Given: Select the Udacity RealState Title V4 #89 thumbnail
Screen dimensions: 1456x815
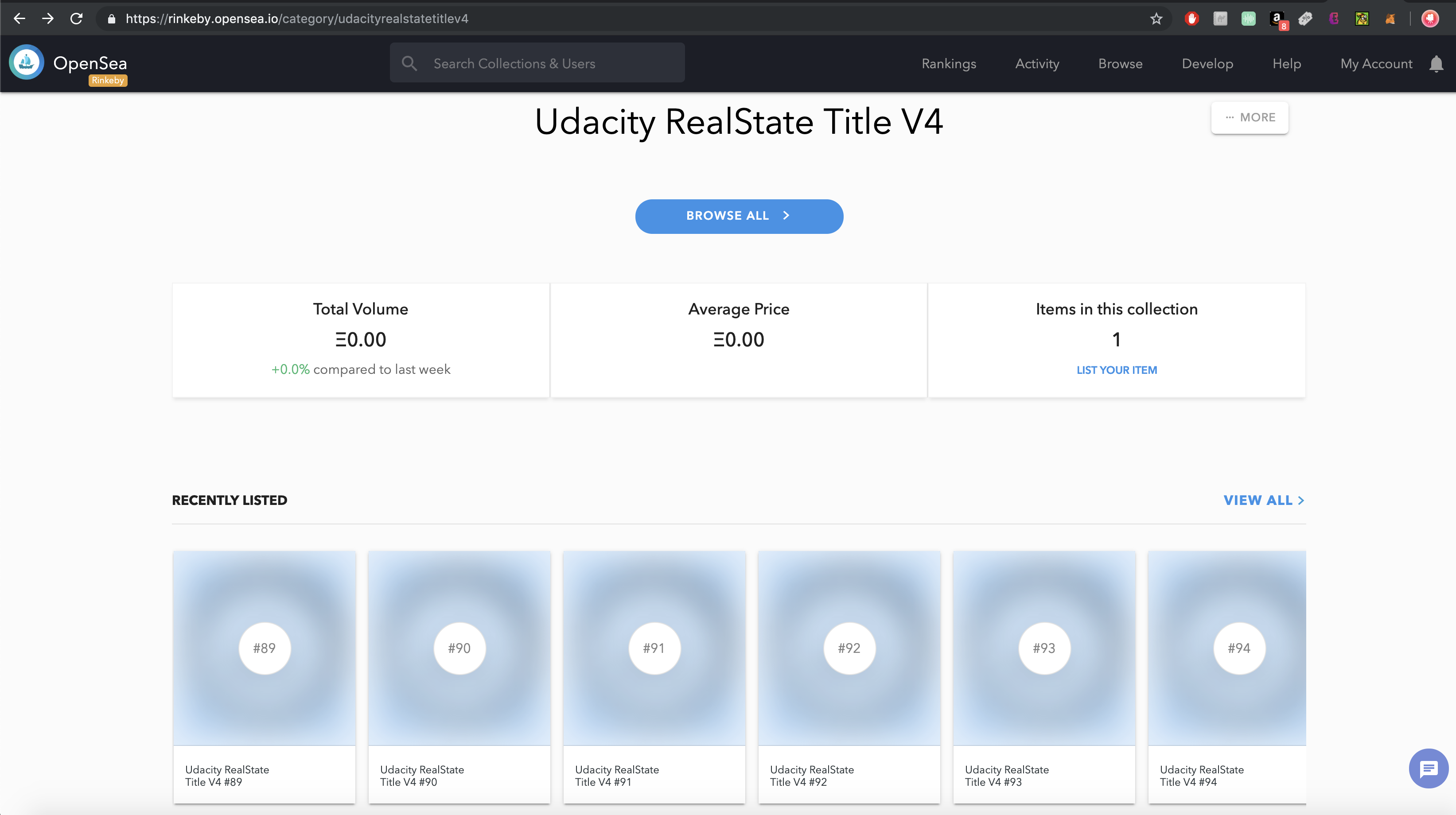Looking at the screenshot, I should pyautogui.click(x=264, y=648).
